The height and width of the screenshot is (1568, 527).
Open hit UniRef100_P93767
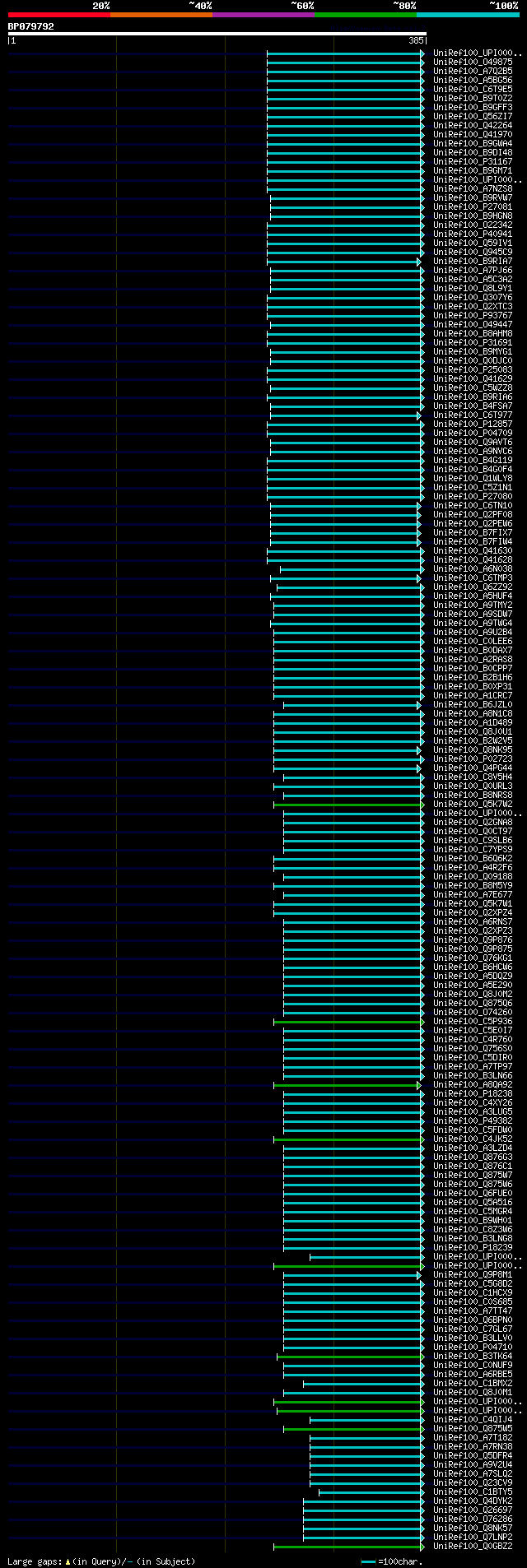473,315
